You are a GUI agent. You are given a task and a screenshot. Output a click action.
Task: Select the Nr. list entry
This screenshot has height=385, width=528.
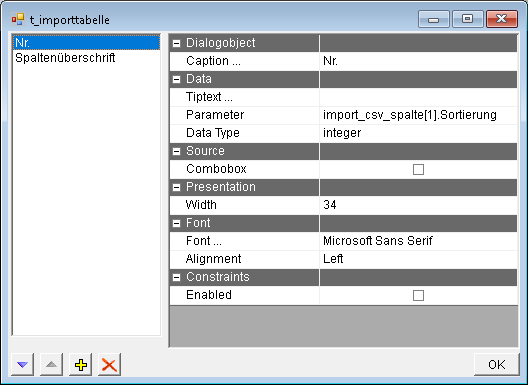point(86,42)
